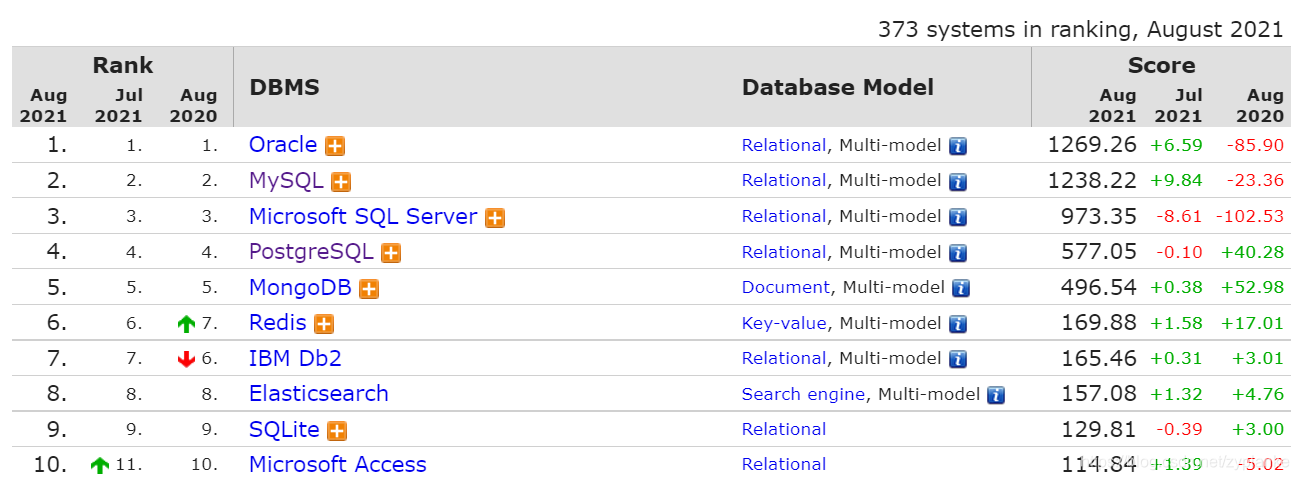Select IBM Db2 score 165.46
This screenshot has height=480, width=1299.
[x=1099, y=358]
